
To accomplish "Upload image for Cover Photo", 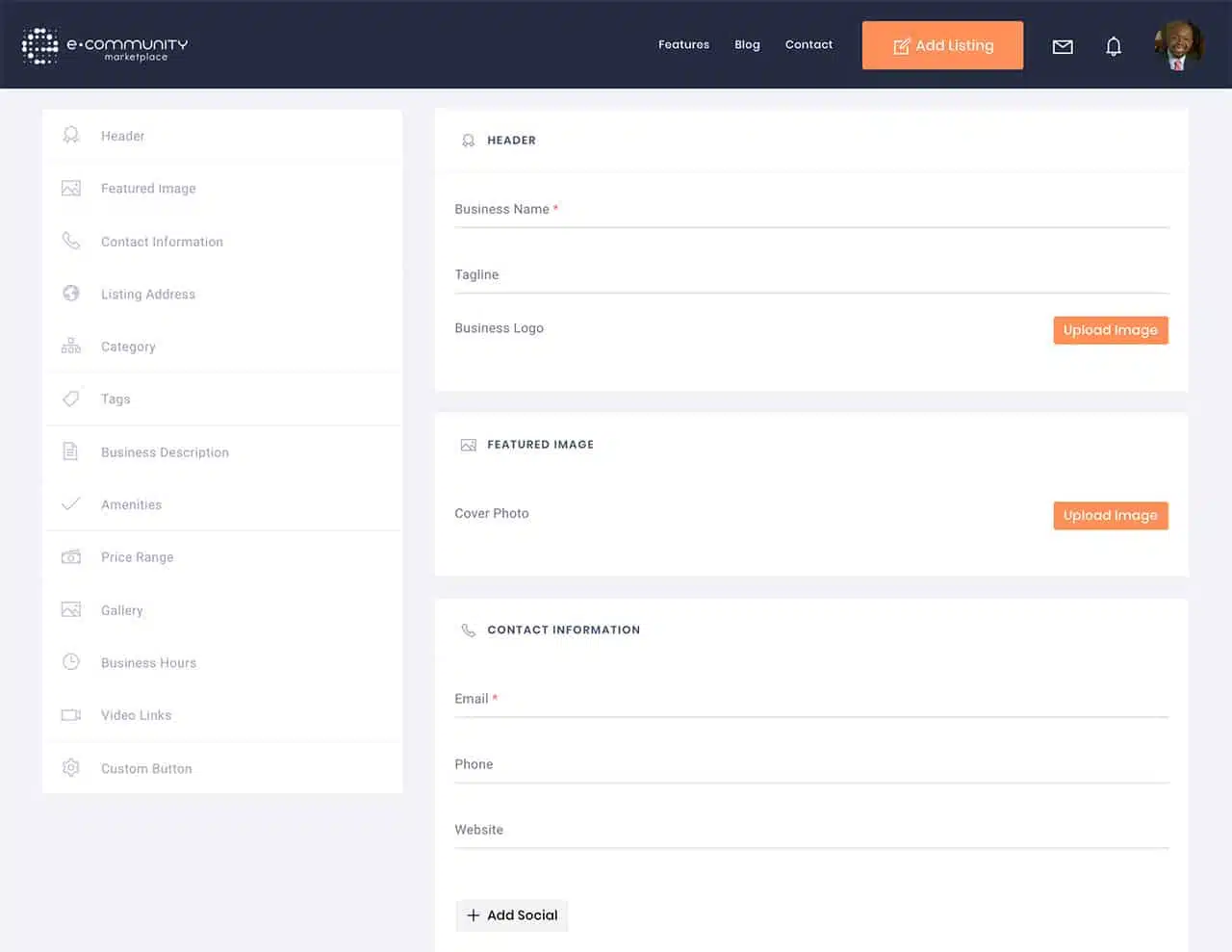I will click(x=1110, y=516).
